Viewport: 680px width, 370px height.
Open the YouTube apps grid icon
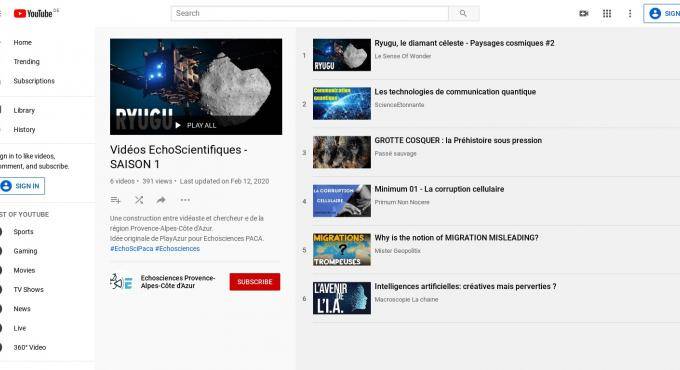607,13
